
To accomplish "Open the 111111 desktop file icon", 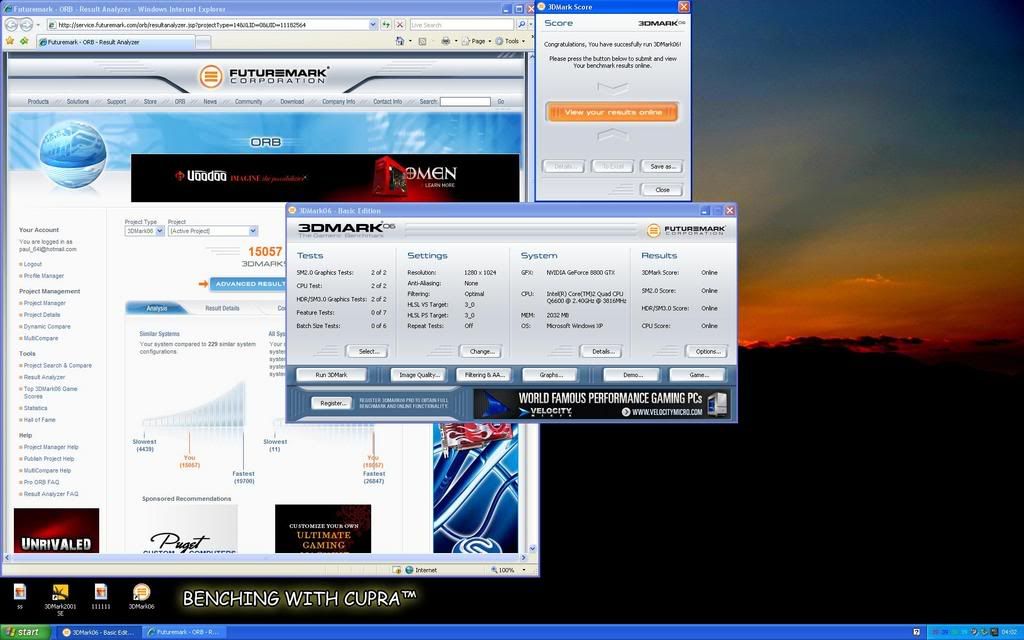I will click(101, 596).
